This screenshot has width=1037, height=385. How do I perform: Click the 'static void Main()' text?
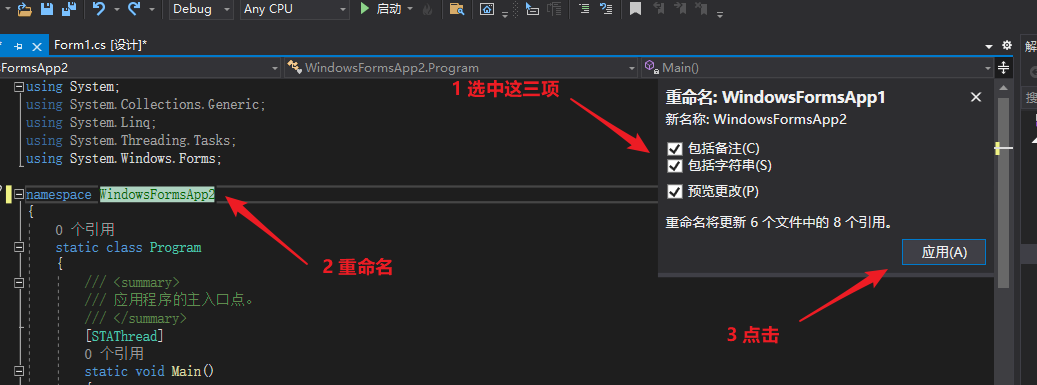(x=149, y=371)
